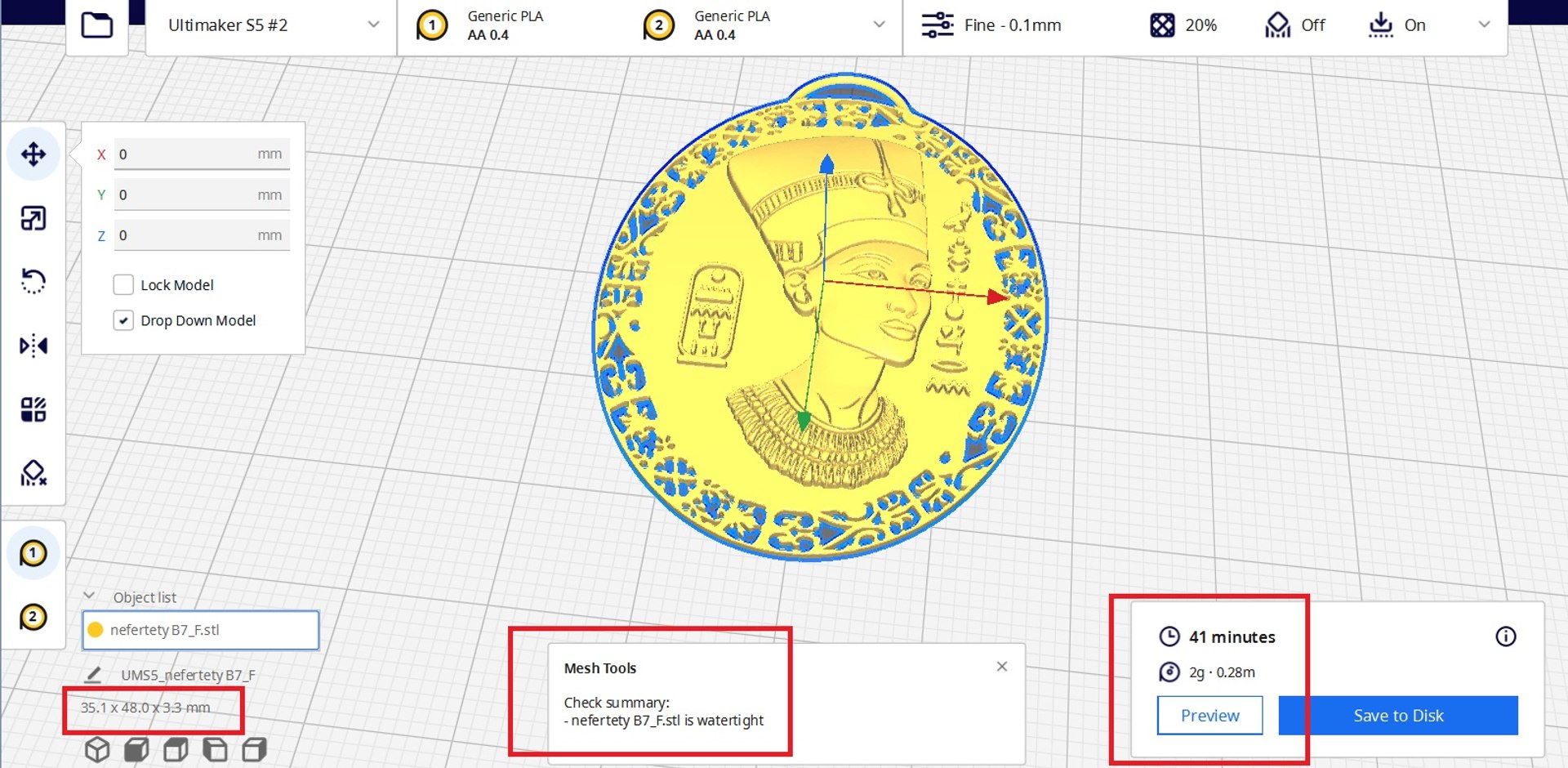Image resolution: width=1568 pixels, height=768 pixels.
Task: Select the Support Blocker tool
Action: [x=33, y=472]
